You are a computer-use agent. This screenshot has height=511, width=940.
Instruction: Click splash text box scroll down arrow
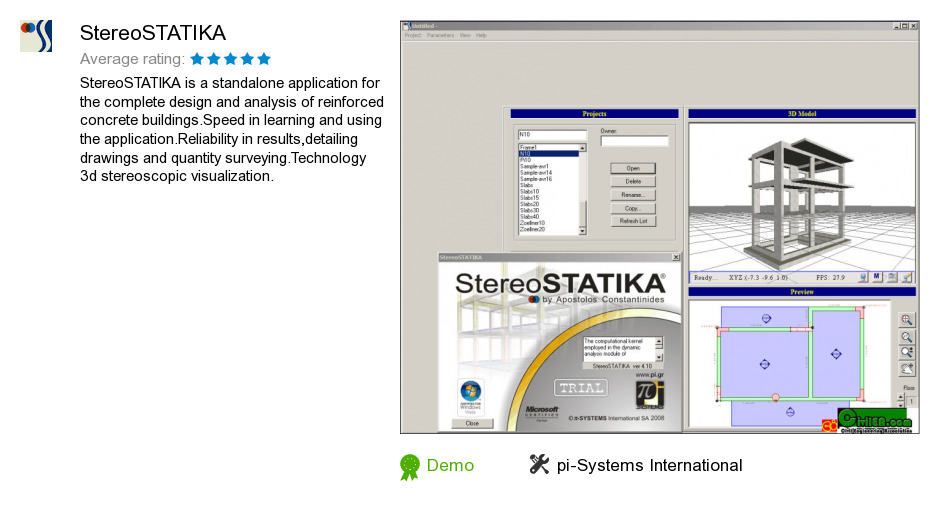[659, 357]
